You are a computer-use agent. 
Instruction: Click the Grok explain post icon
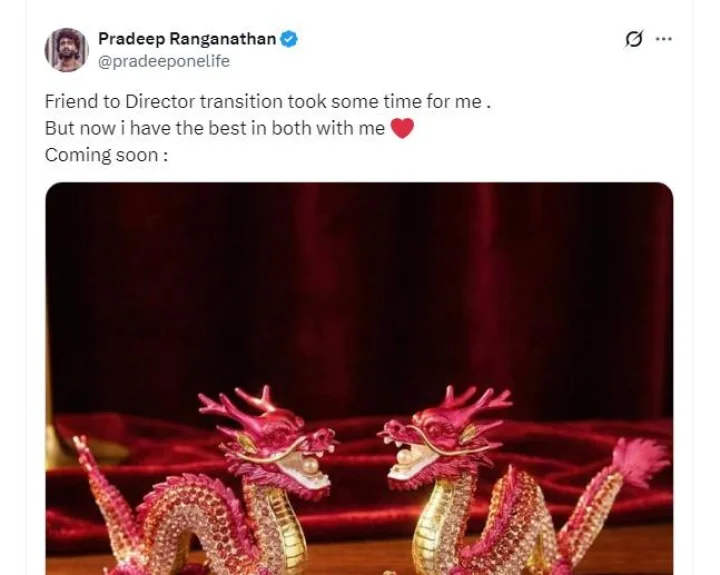(x=633, y=39)
